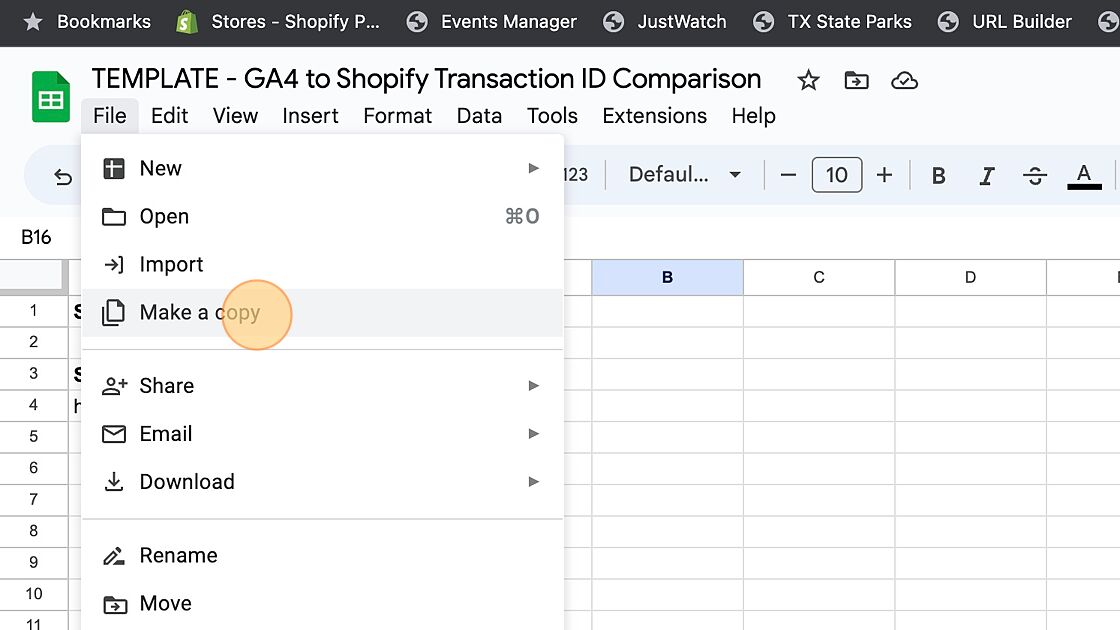Click the font size input field

[836, 176]
